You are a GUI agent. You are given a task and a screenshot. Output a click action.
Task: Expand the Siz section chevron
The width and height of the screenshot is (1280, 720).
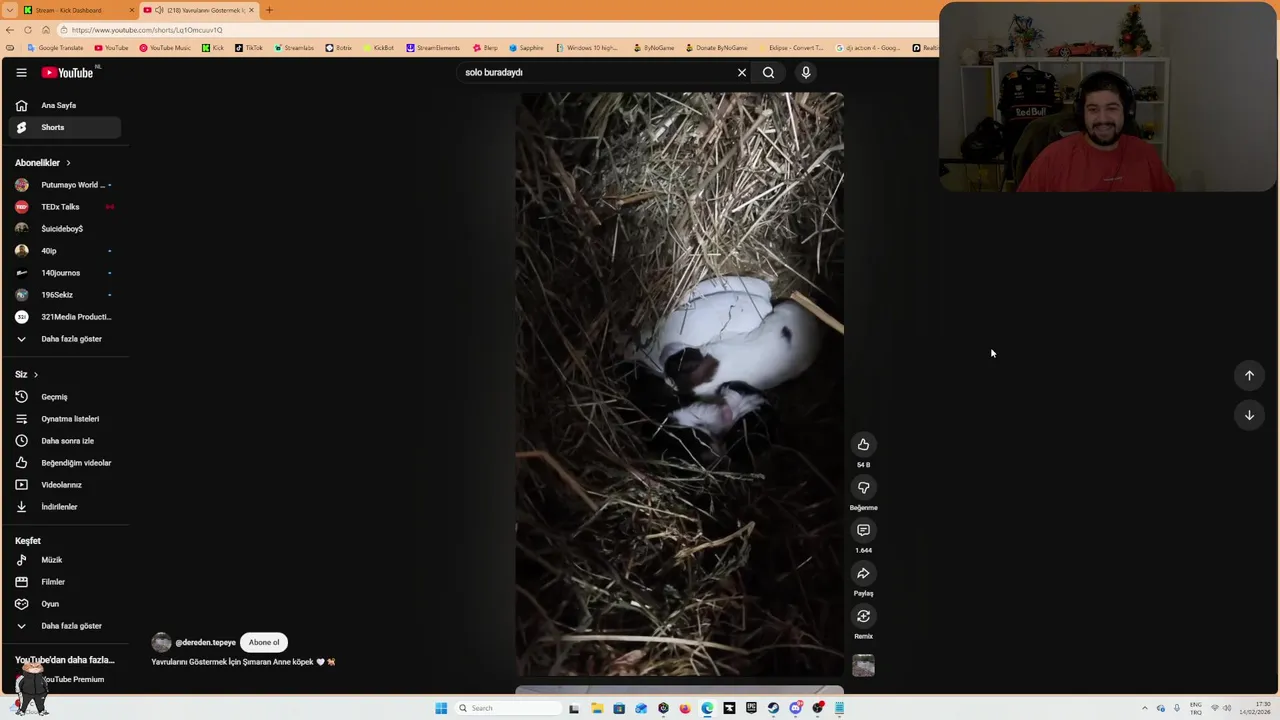(x=36, y=375)
